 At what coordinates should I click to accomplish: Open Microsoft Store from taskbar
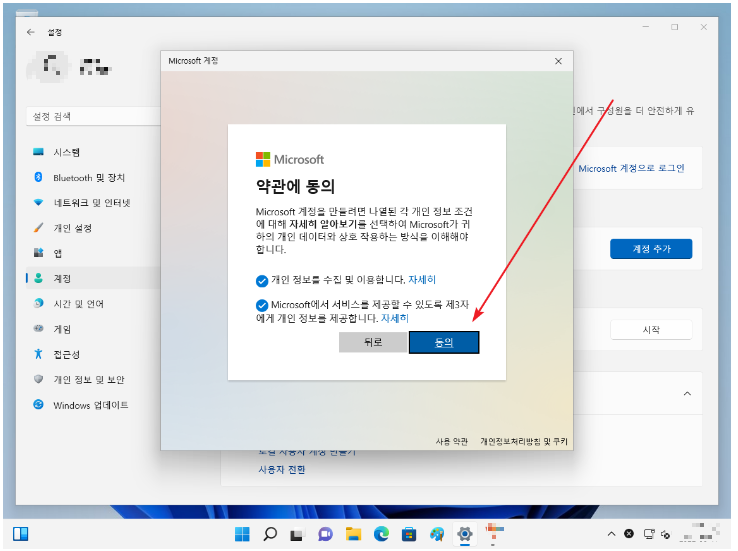409,534
